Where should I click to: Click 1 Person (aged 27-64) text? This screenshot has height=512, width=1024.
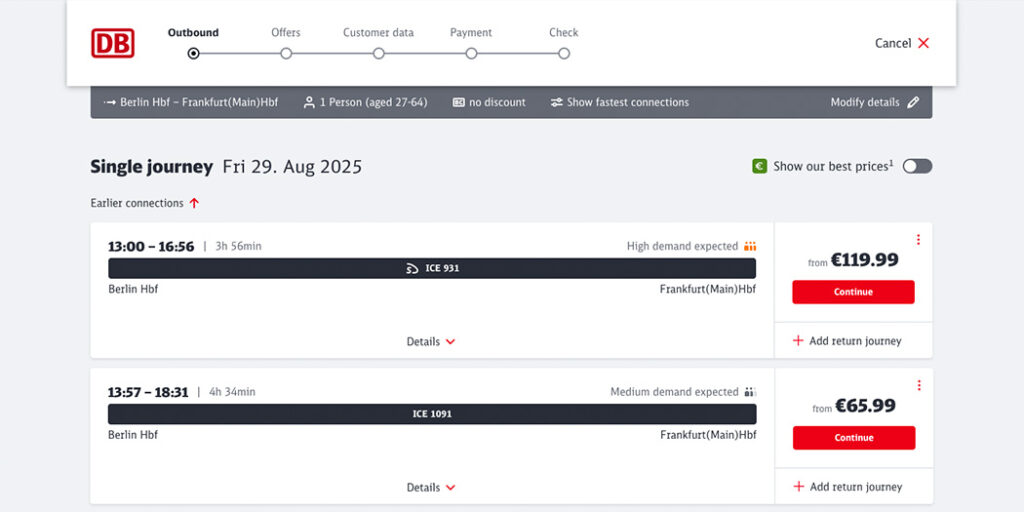[374, 103]
